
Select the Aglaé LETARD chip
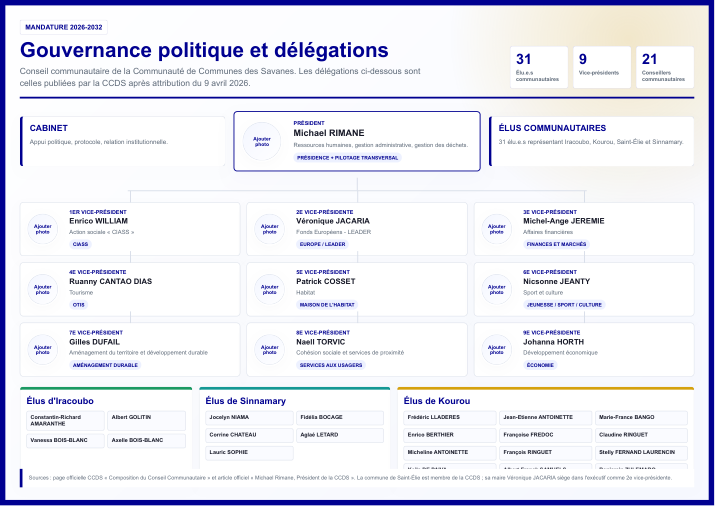(x=340, y=435)
